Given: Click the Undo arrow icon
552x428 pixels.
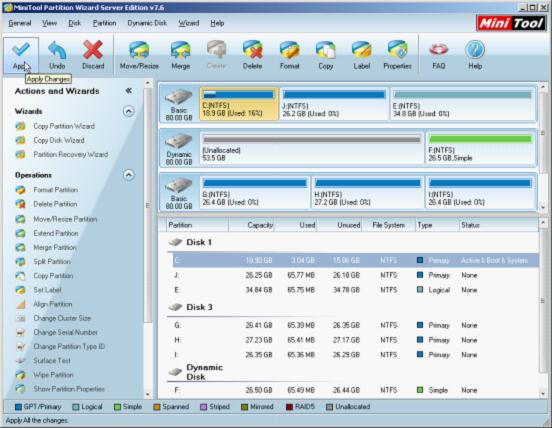Looking at the screenshot, I should coord(57,50).
